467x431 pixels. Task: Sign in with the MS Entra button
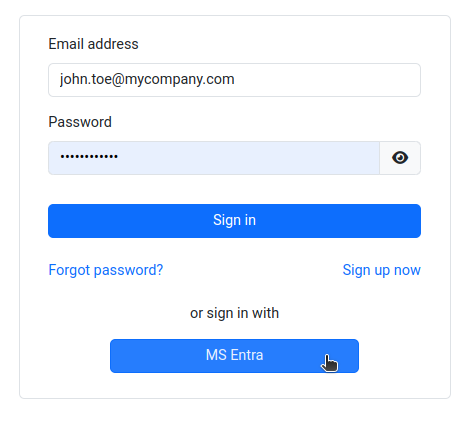tap(234, 356)
